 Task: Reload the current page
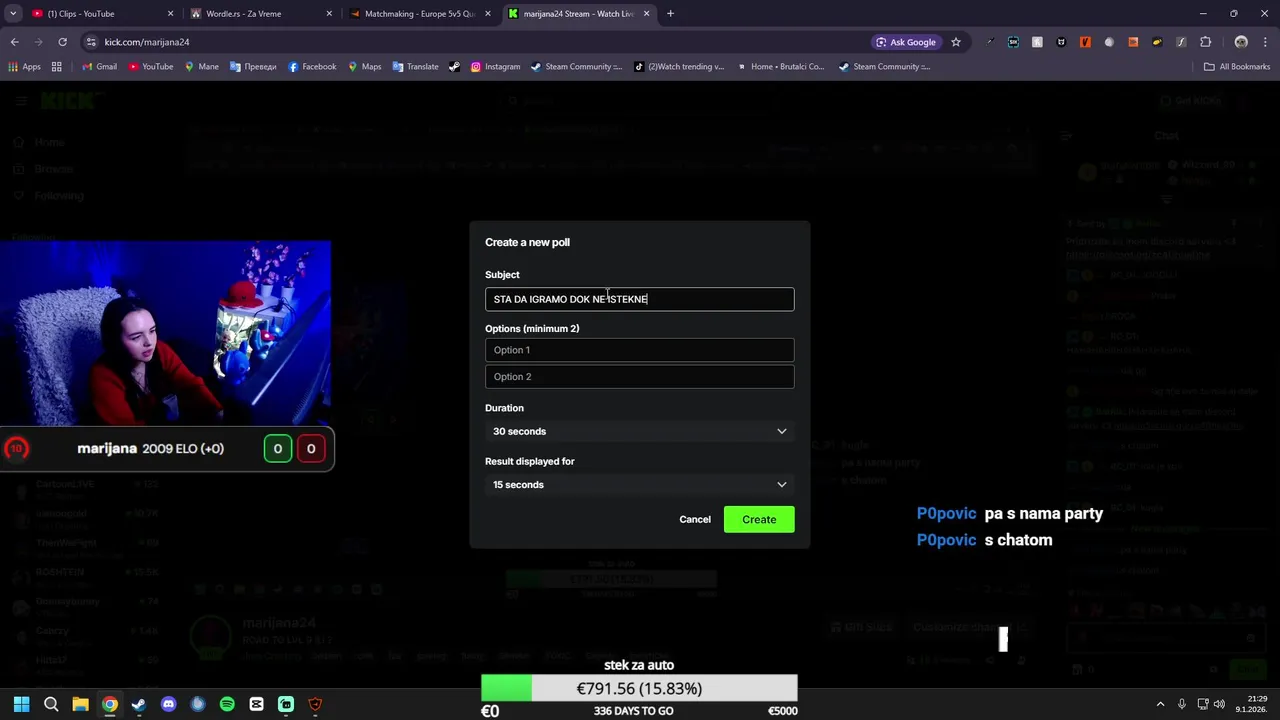pyautogui.click(x=62, y=42)
